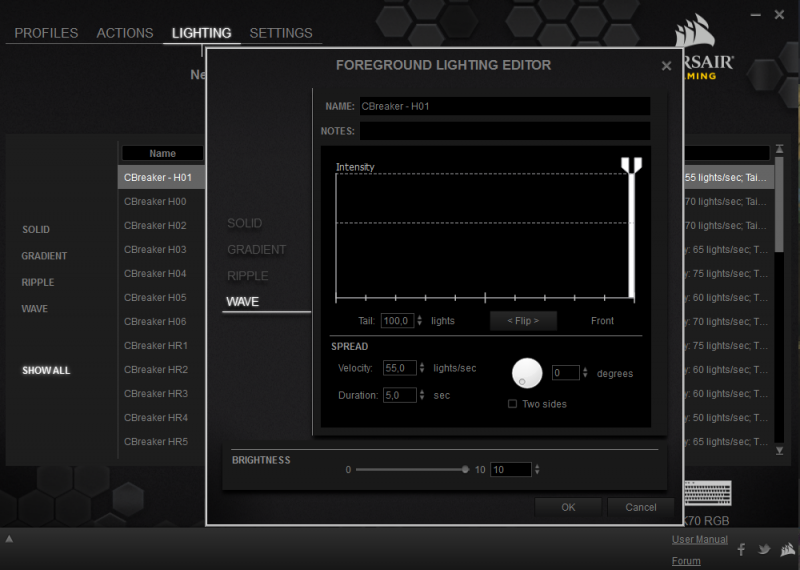Select the CBreaker HR4 row

point(161,417)
